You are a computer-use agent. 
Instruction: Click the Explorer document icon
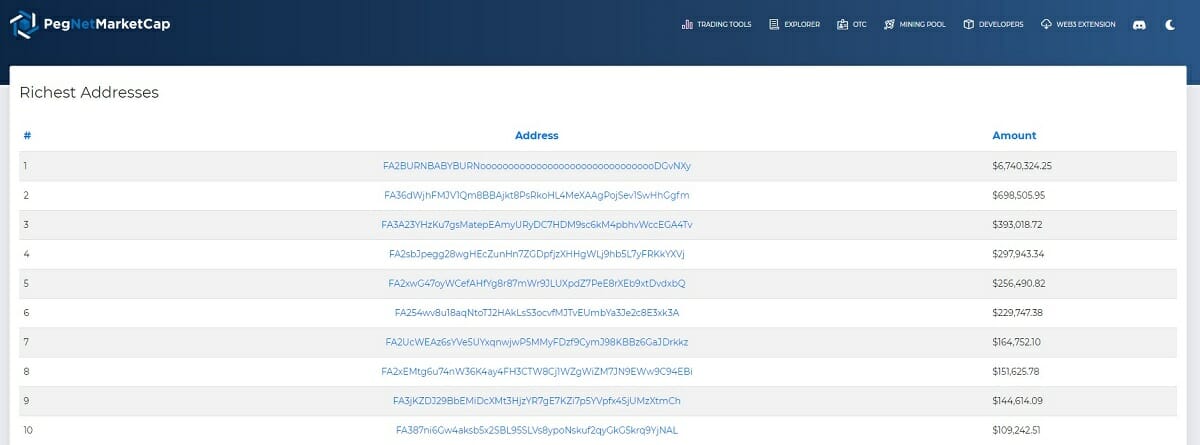pos(774,24)
